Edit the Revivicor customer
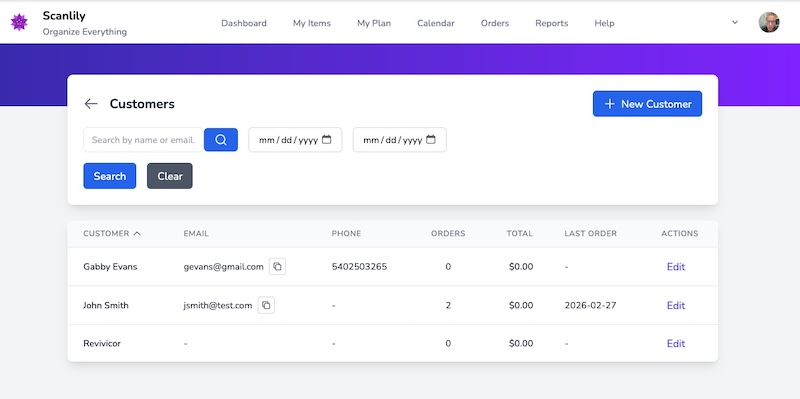 [x=676, y=344]
